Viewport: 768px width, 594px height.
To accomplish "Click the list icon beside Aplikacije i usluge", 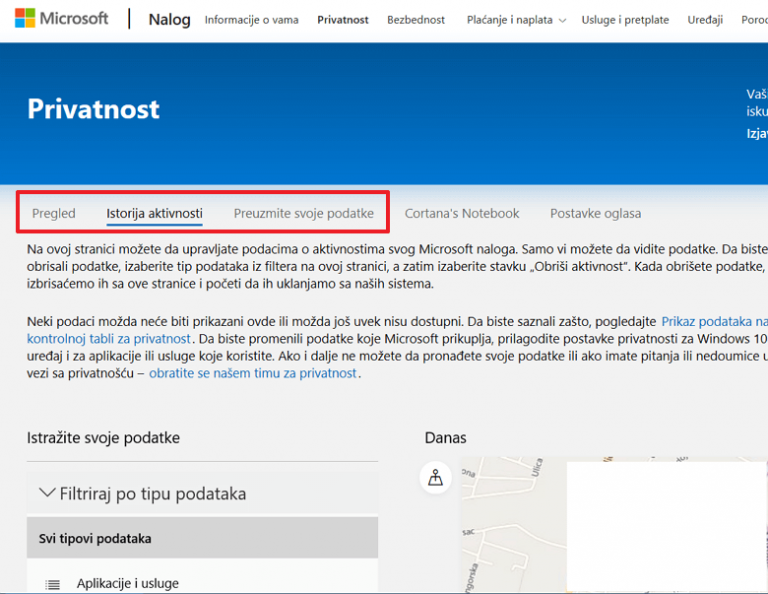I will (x=52, y=584).
